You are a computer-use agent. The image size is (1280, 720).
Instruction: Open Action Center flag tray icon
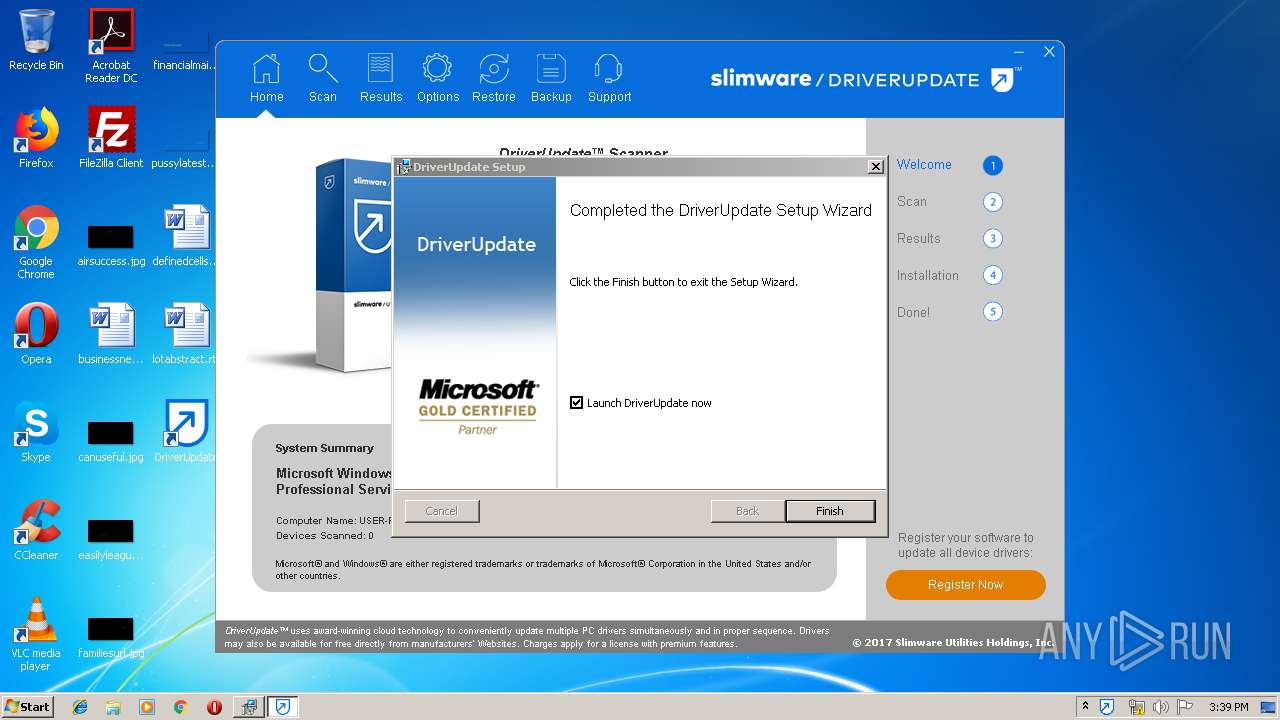point(1184,707)
